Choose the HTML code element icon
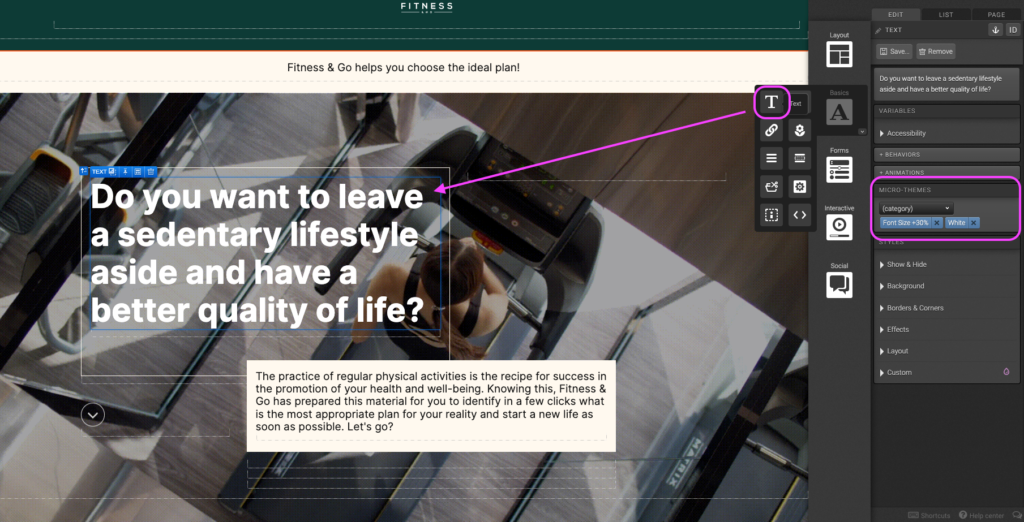Screen dimensions: 1024x522 pyautogui.click(x=799, y=214)
